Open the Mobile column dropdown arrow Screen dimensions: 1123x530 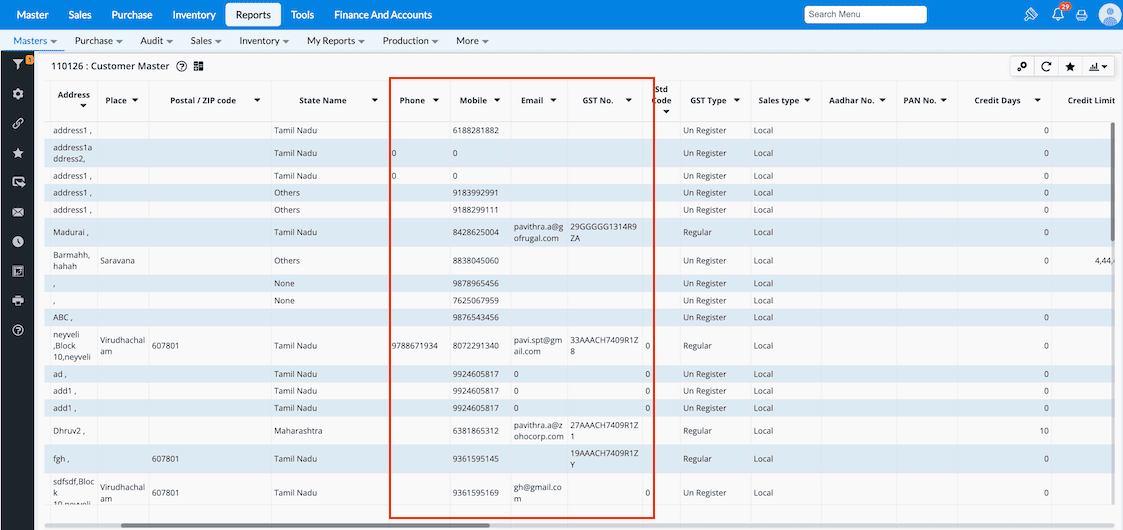(498, 101)
